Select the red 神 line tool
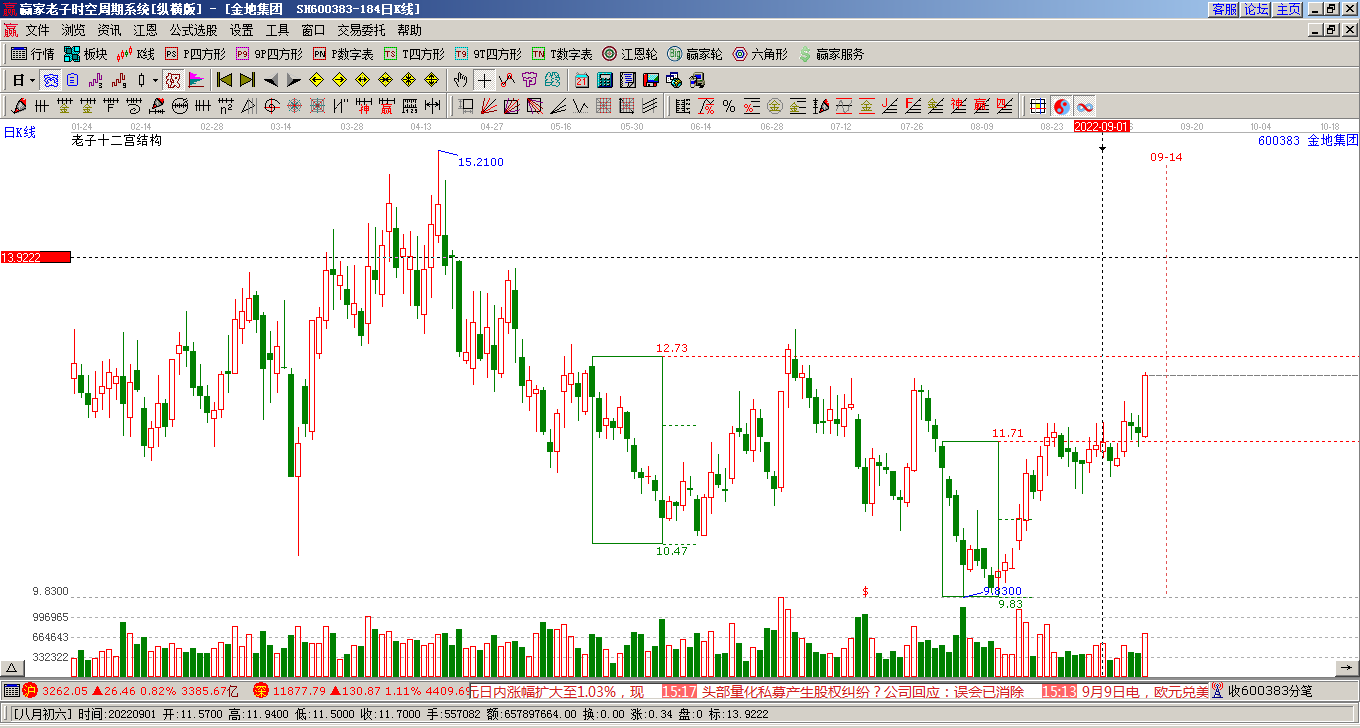This screenshot has width=1360, height=728. click(364, 105)
